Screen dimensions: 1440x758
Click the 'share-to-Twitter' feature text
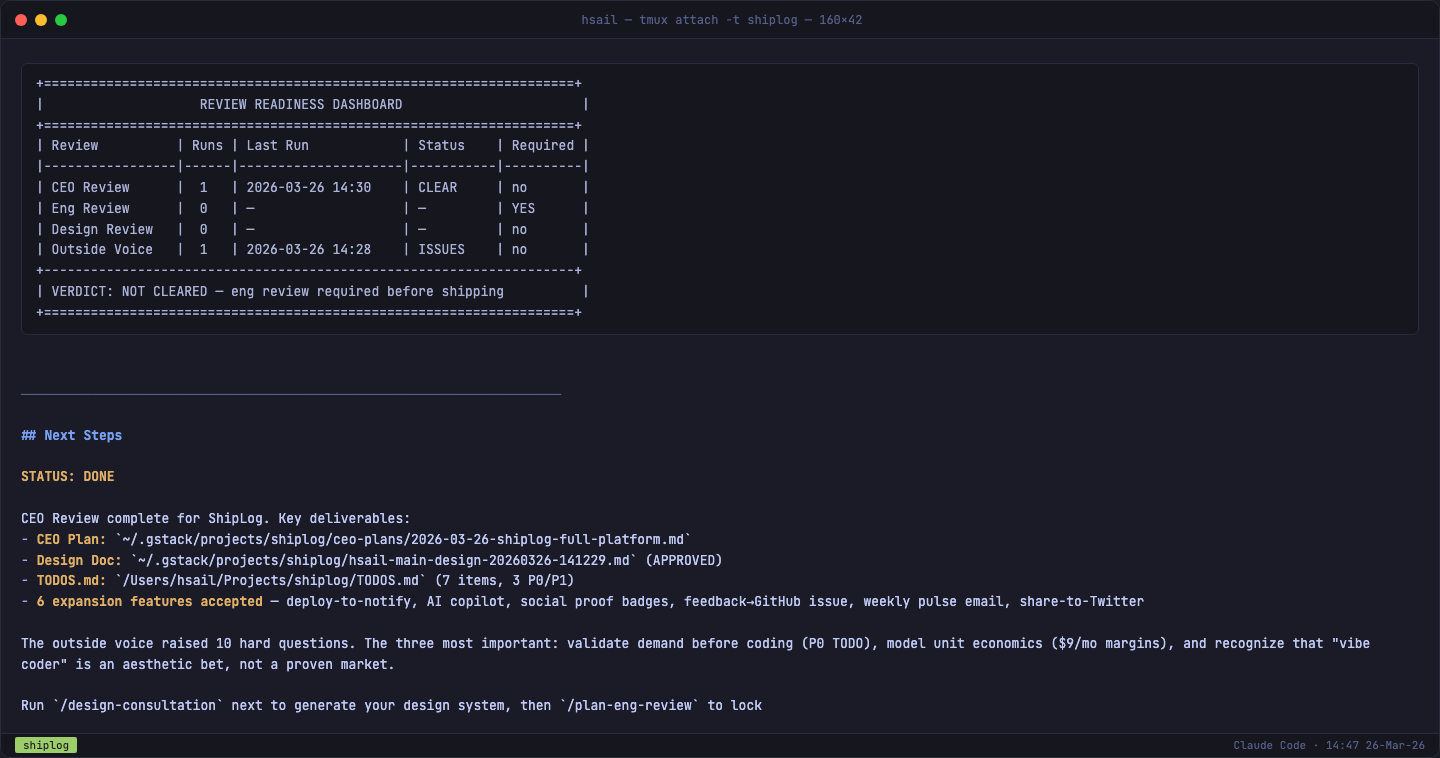click(1082, 601)
